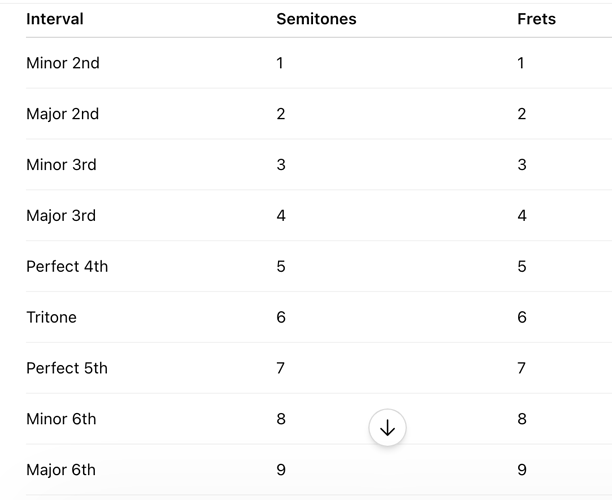Click semitone value 6 in Tritone row
The image size is (612, 500).
[x=281, y=317]
